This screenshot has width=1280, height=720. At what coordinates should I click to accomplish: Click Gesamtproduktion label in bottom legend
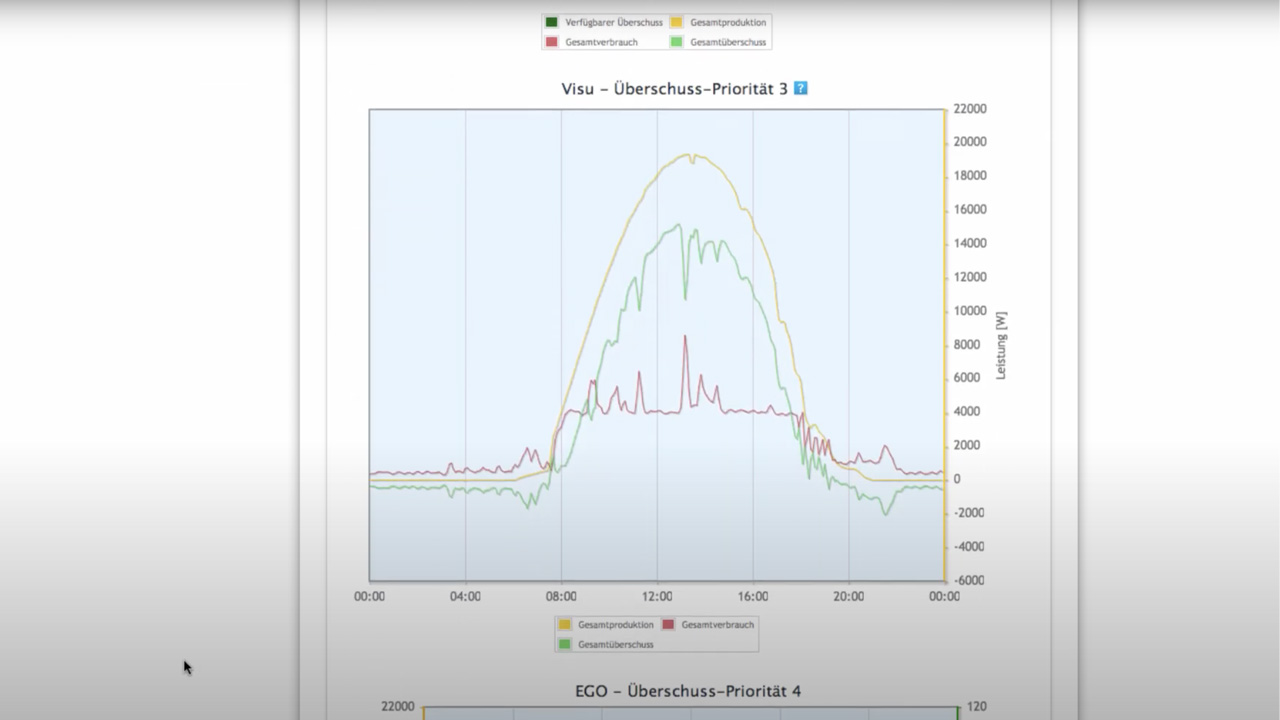(616, 624)
